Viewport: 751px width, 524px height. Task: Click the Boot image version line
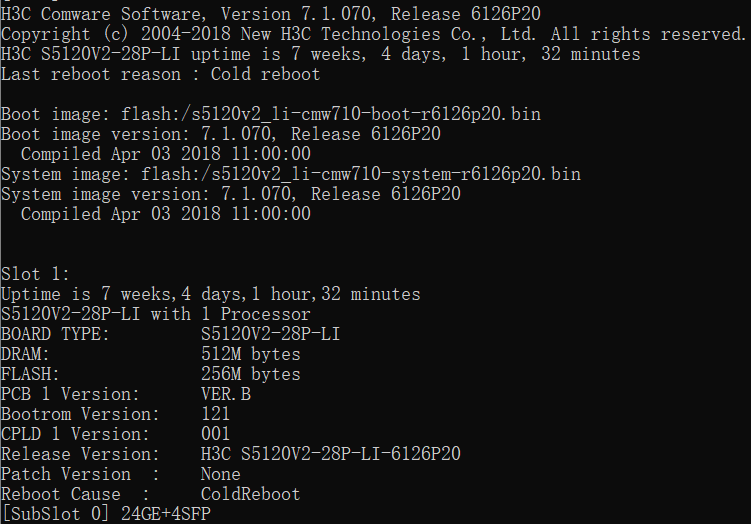(220, 134)
